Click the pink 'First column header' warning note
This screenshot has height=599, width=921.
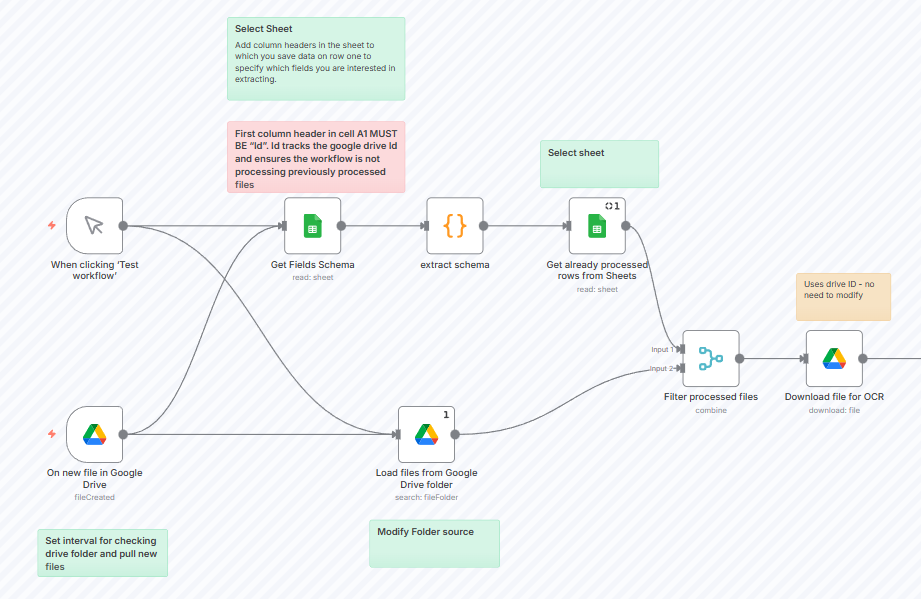[x=316, y=158]
